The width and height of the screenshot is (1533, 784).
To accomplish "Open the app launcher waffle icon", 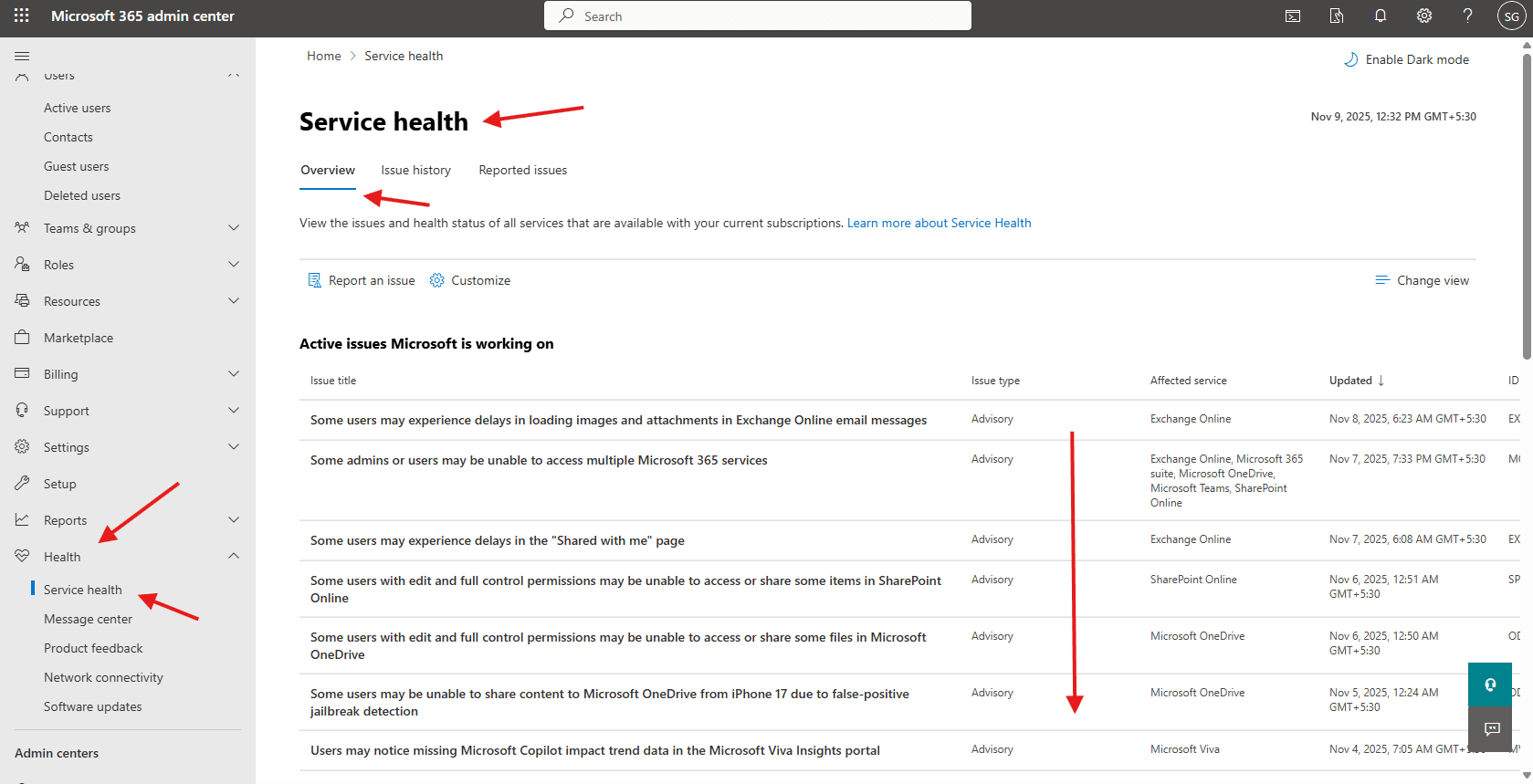I will (22, 16).
